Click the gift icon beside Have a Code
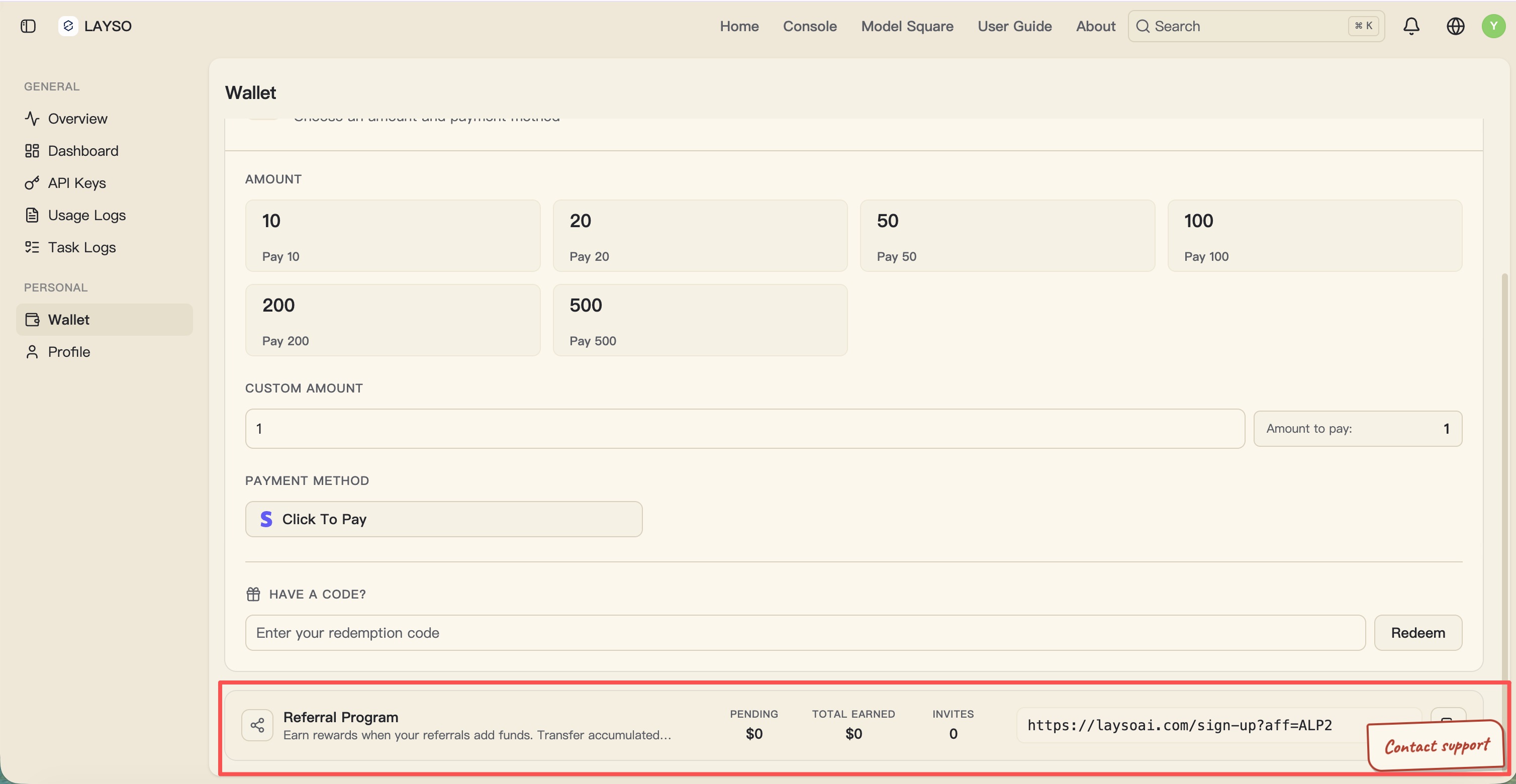Image resolution: width=1516 pixels, height=784 pixels. [253, 594]
